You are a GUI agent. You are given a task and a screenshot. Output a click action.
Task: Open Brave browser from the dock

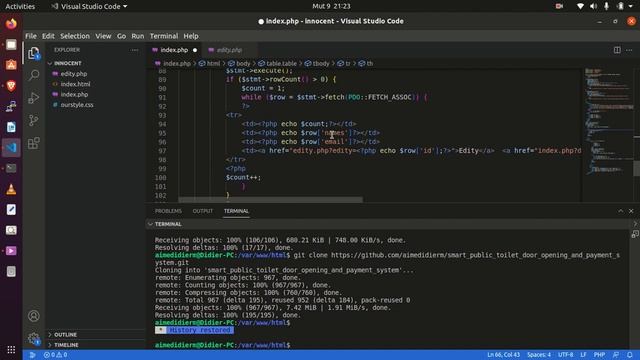pos(11,86)
